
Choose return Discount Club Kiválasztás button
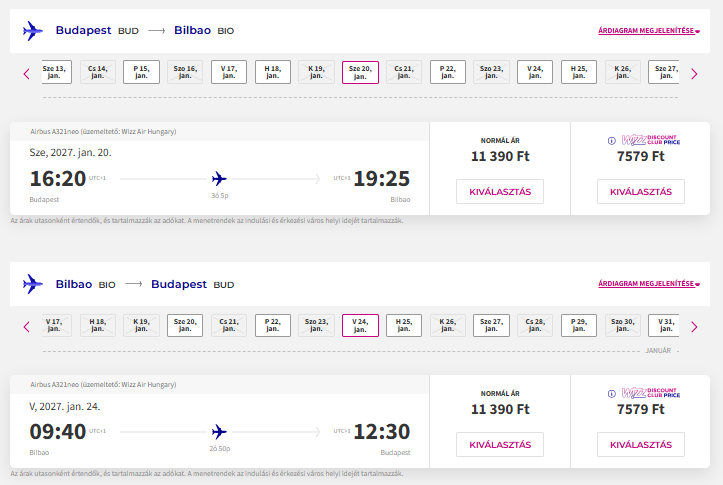point(641,444)
